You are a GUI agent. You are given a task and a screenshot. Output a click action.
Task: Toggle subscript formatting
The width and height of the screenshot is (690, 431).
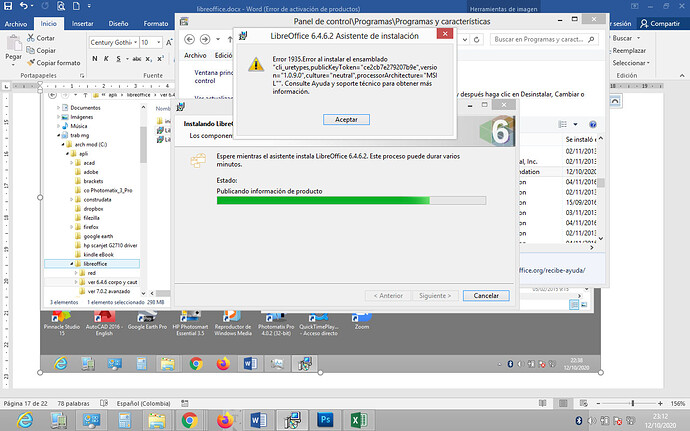point(149,59)
